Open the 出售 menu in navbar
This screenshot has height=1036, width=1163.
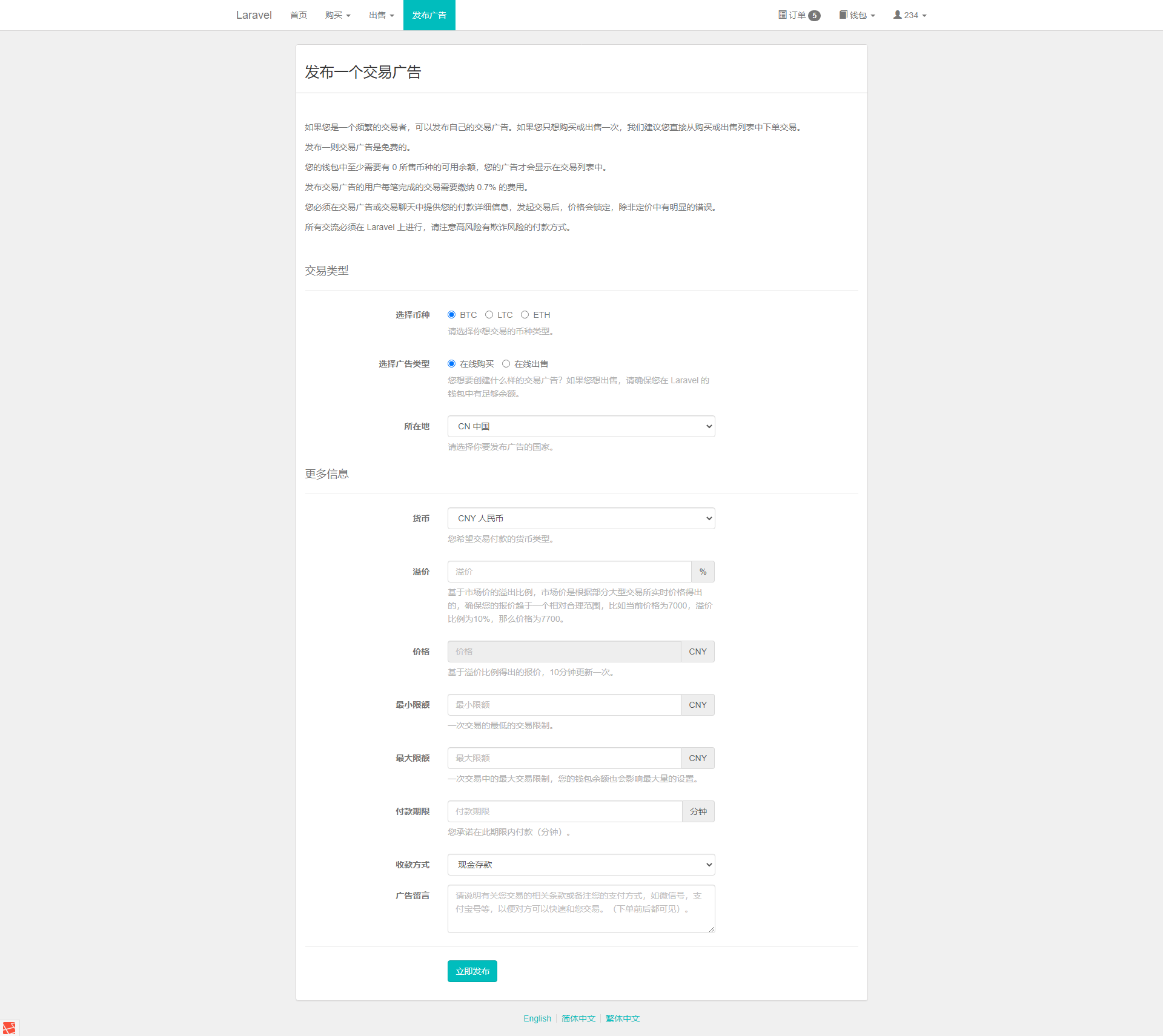[381, 15]
